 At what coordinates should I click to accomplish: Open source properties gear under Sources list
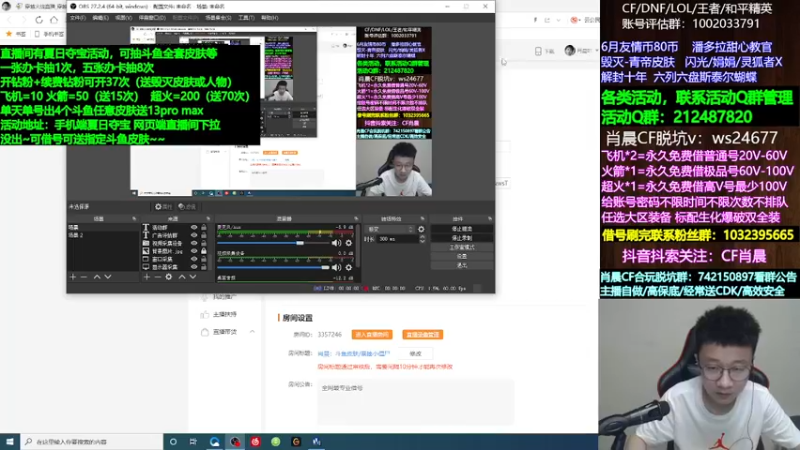pos(169,277)
